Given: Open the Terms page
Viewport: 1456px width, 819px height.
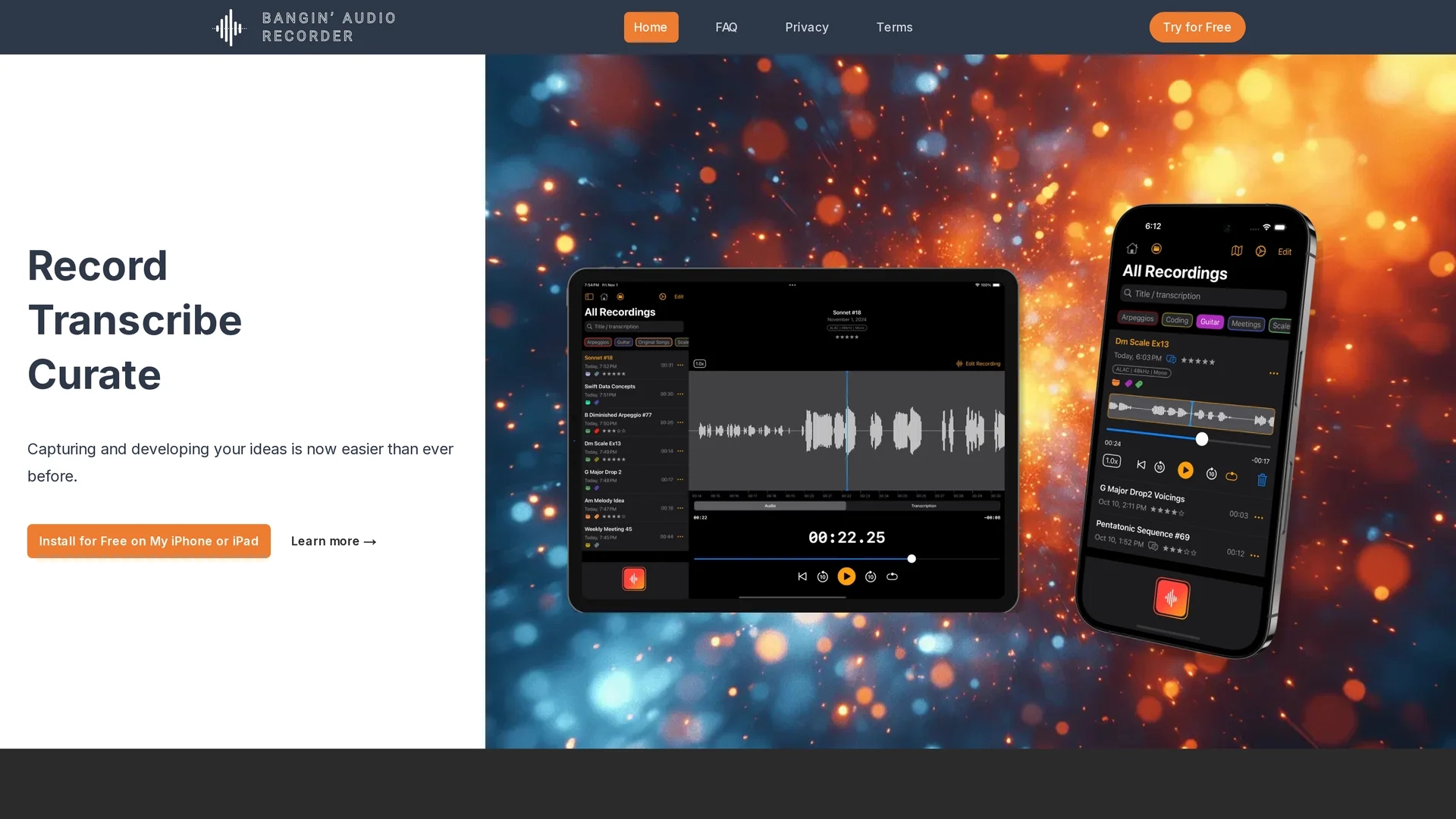Looking at the screenshot, I should (894, 27).
